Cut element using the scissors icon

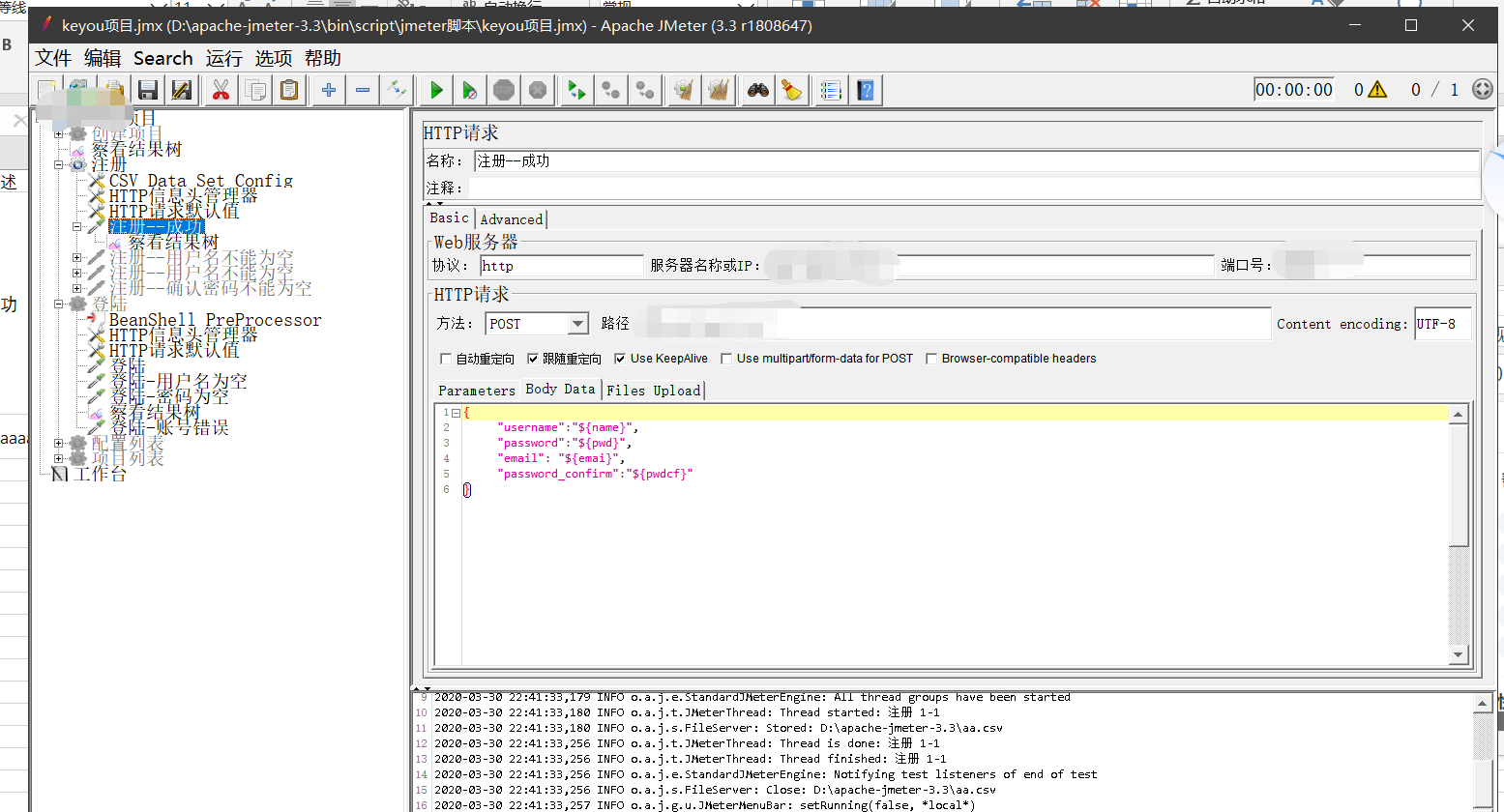(220, 89)
